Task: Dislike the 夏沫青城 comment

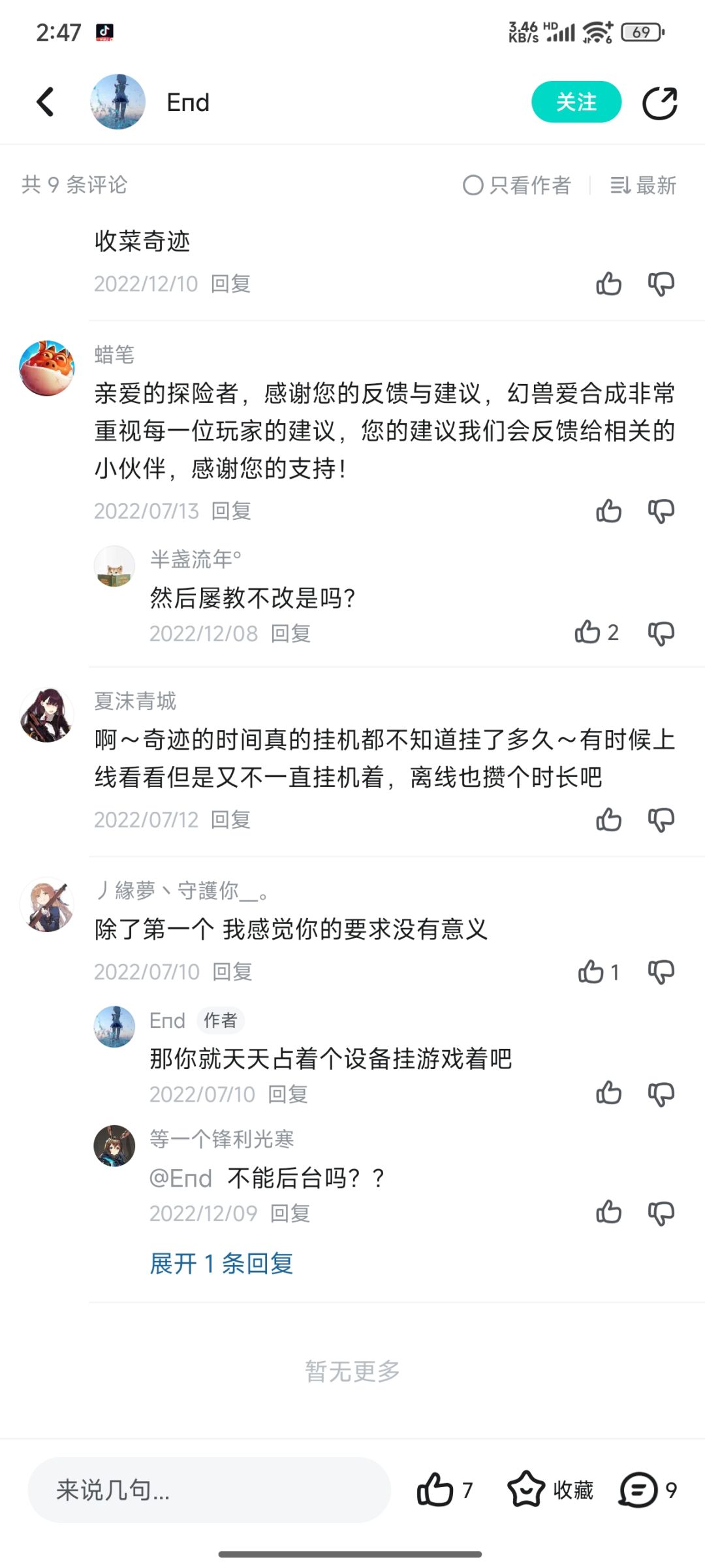Action: click(661, 820)
